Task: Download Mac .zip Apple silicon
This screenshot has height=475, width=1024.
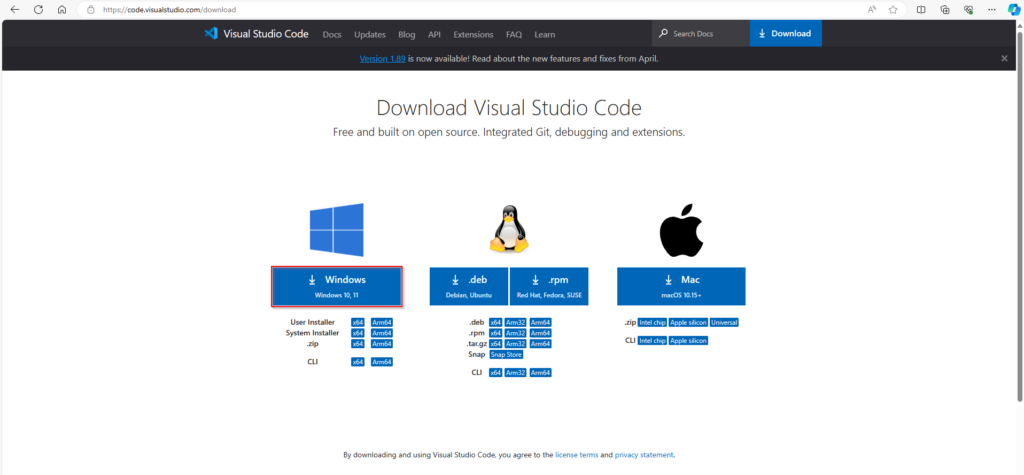Action: [x=688, y=322]
